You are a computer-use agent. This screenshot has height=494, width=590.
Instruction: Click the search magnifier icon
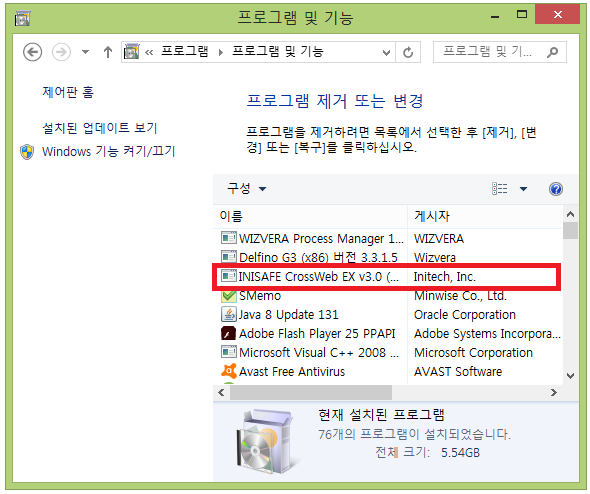(552, 52)
